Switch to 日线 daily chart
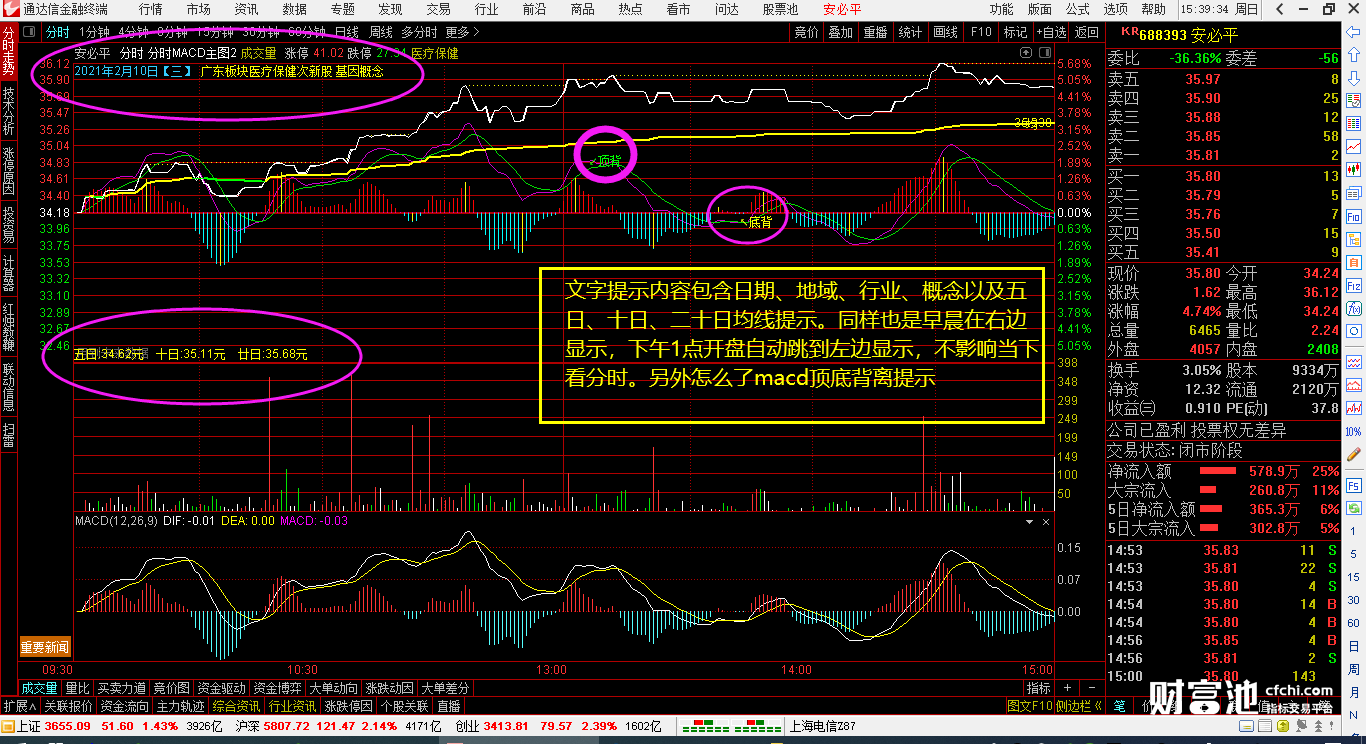This screenshot has height=744, width=1366. click(x=347, y=32)
